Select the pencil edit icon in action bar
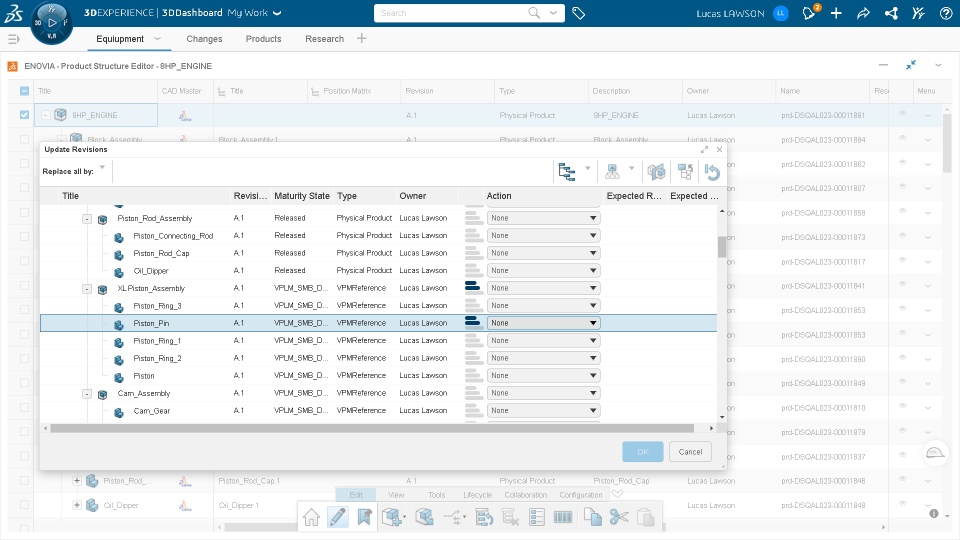Screen dimensions: 960x540 coord(337,517)
